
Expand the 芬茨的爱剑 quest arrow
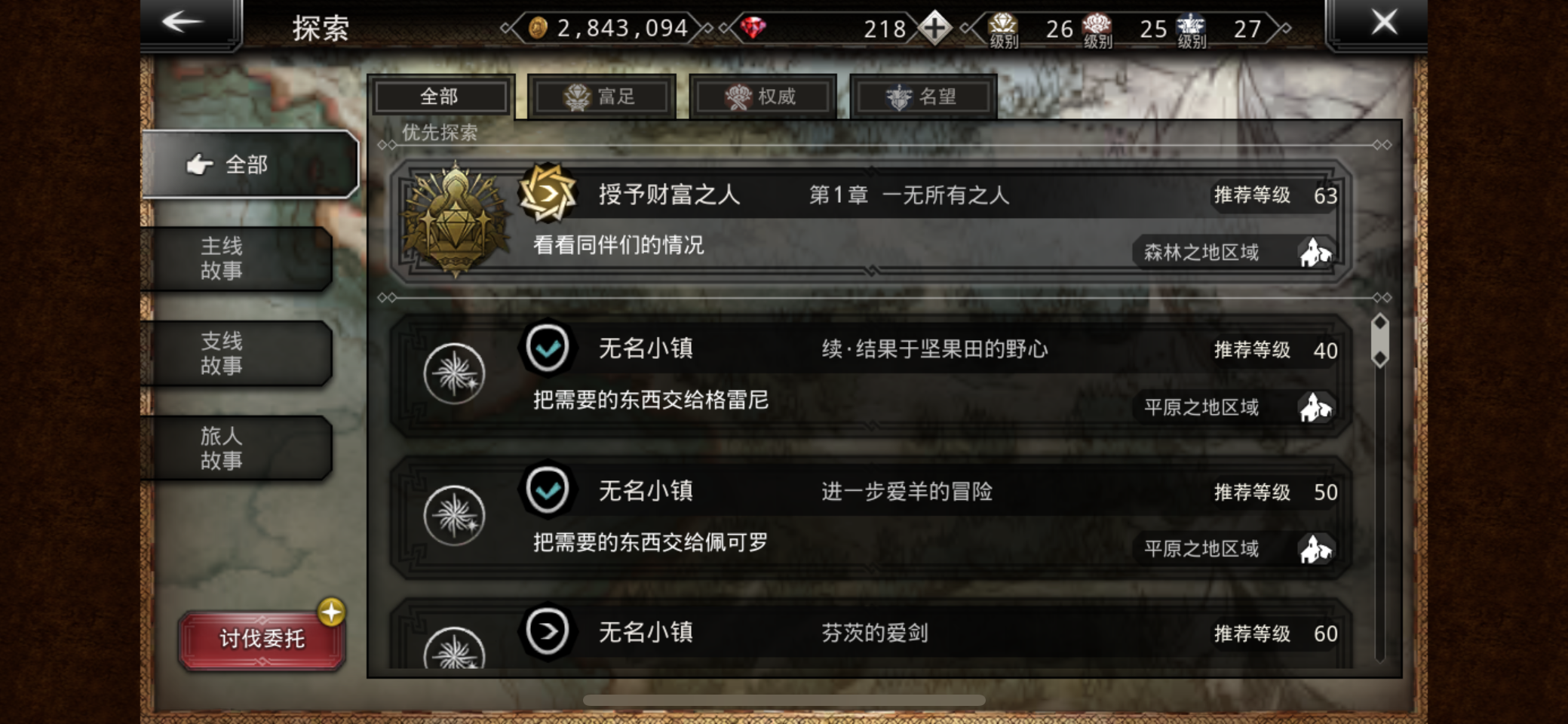click(548, 631)
